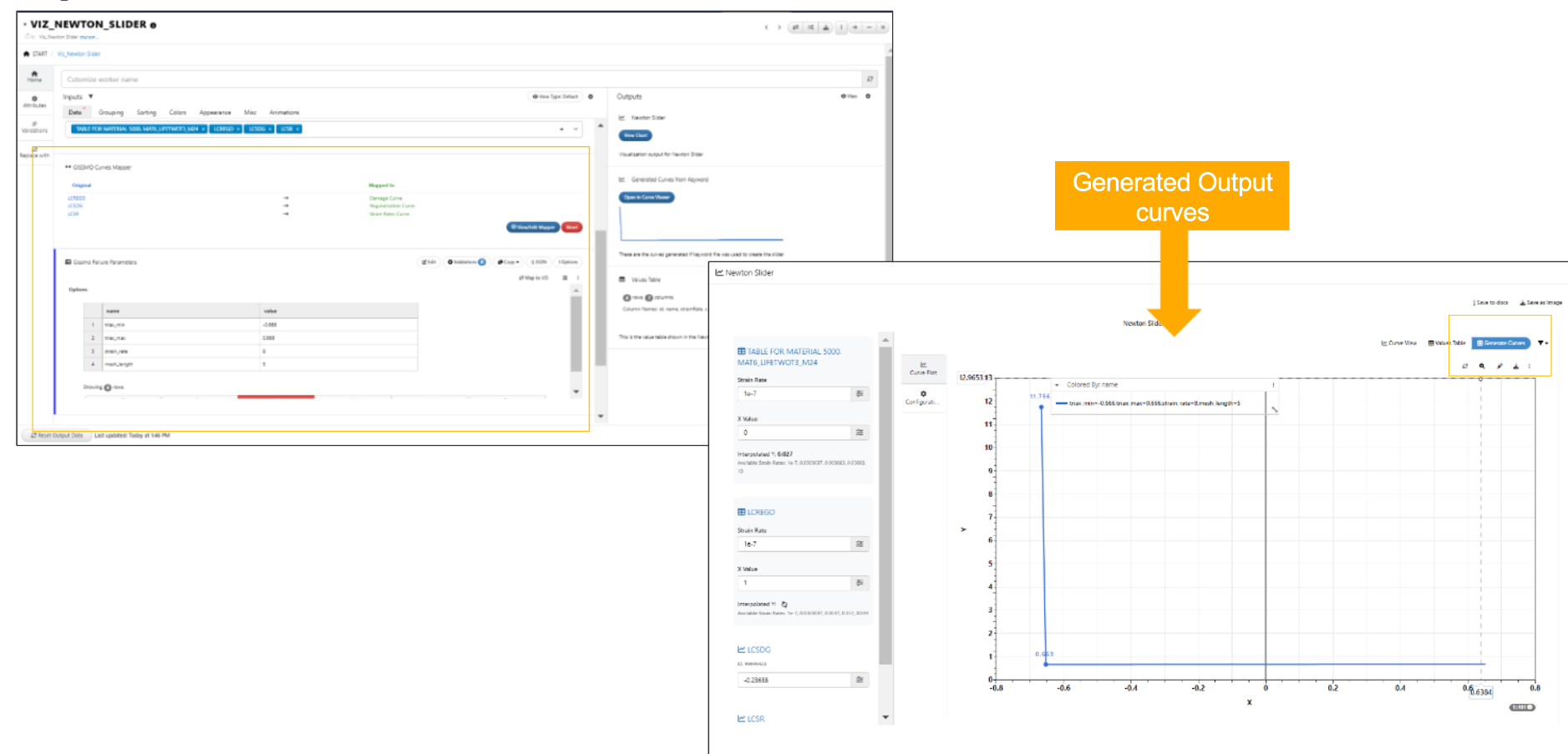This screenshot has width=1568, height=754.
Task: Click the View Type Default button
Action: tap(556, 97)
